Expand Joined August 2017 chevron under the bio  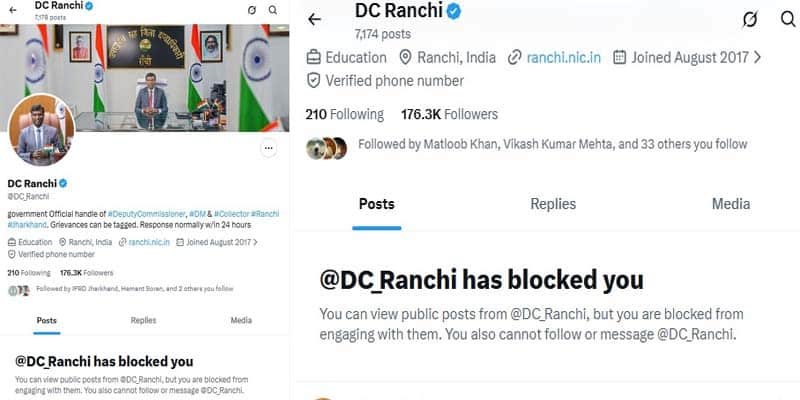(254, 242)
